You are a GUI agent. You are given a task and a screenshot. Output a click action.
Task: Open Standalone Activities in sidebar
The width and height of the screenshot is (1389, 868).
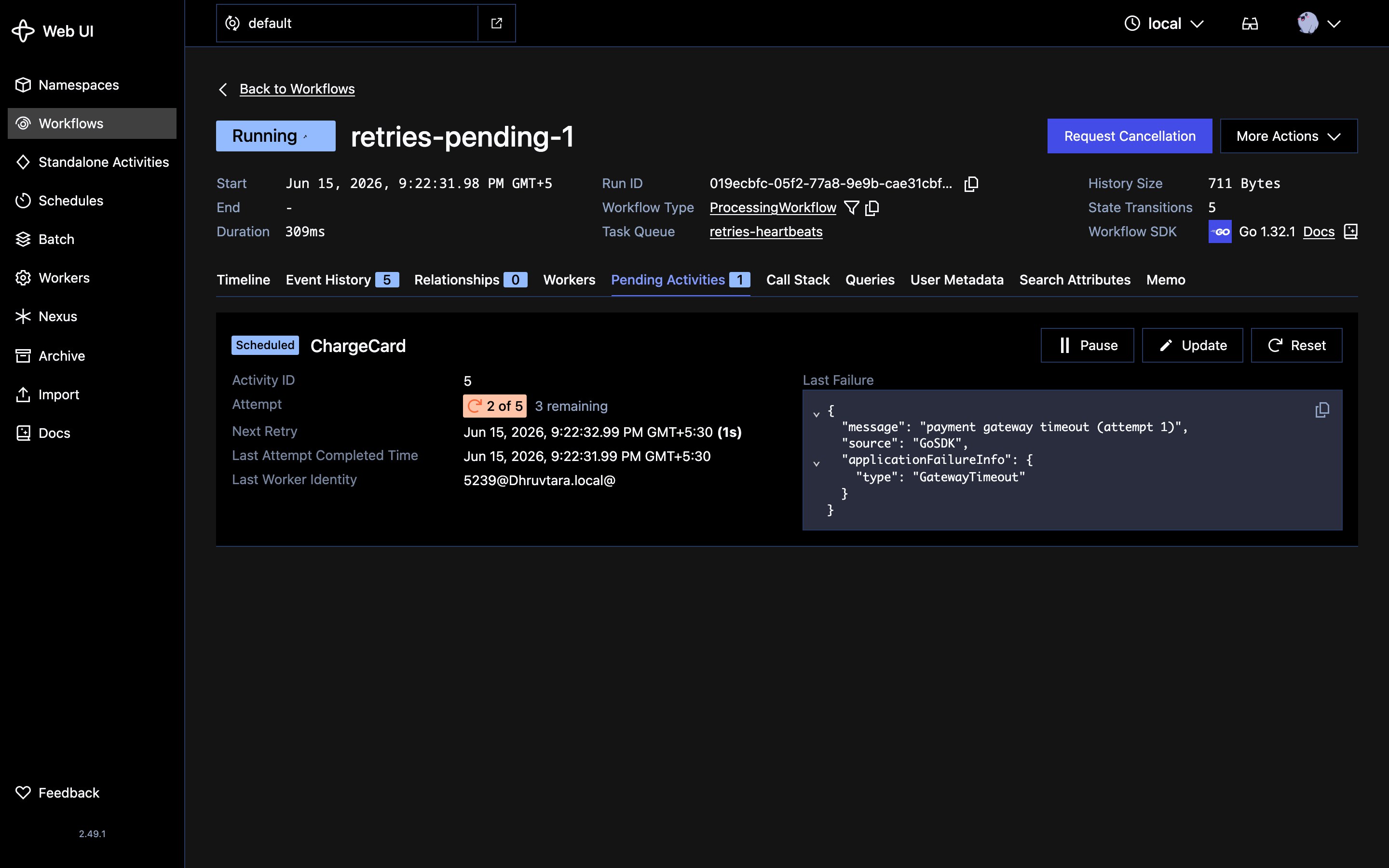[92, 162]
